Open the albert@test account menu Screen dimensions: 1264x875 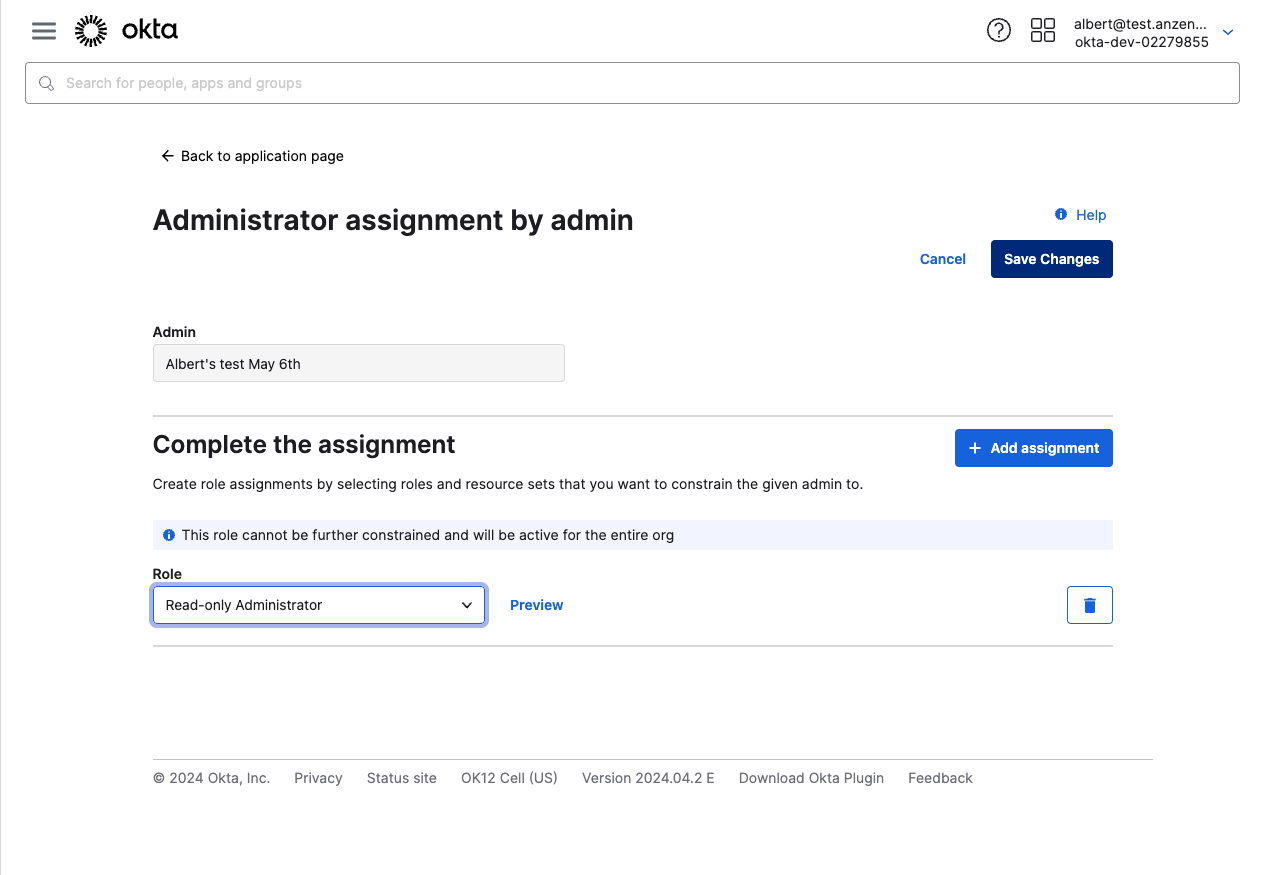1140,32
